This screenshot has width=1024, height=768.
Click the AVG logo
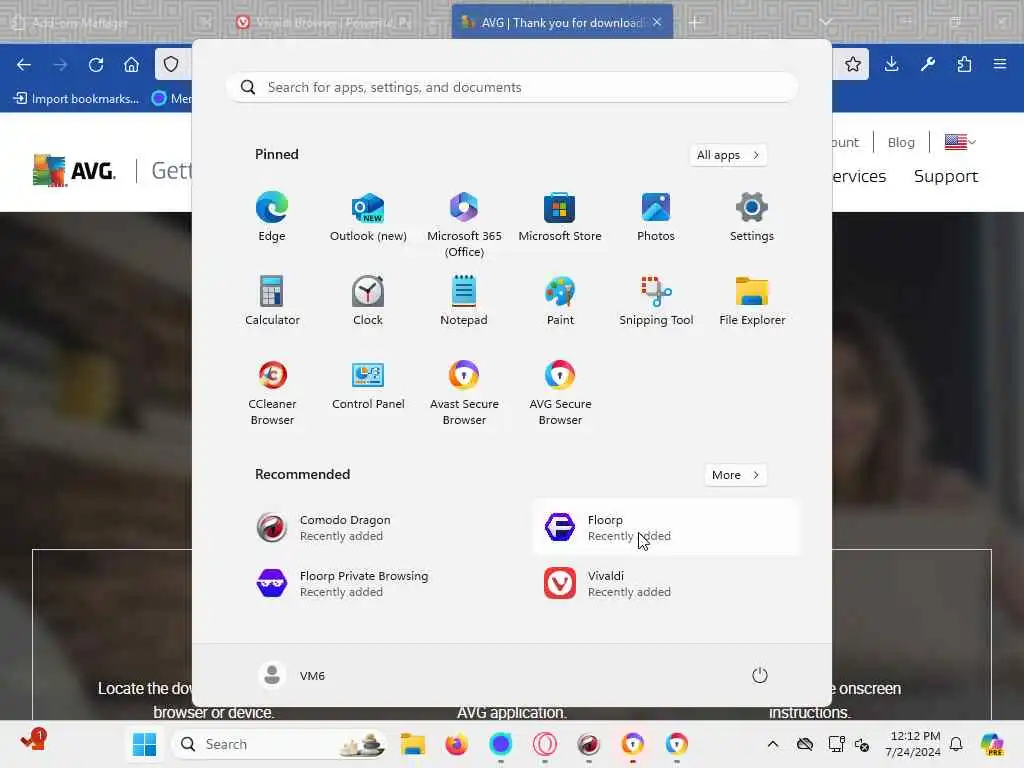74,170
